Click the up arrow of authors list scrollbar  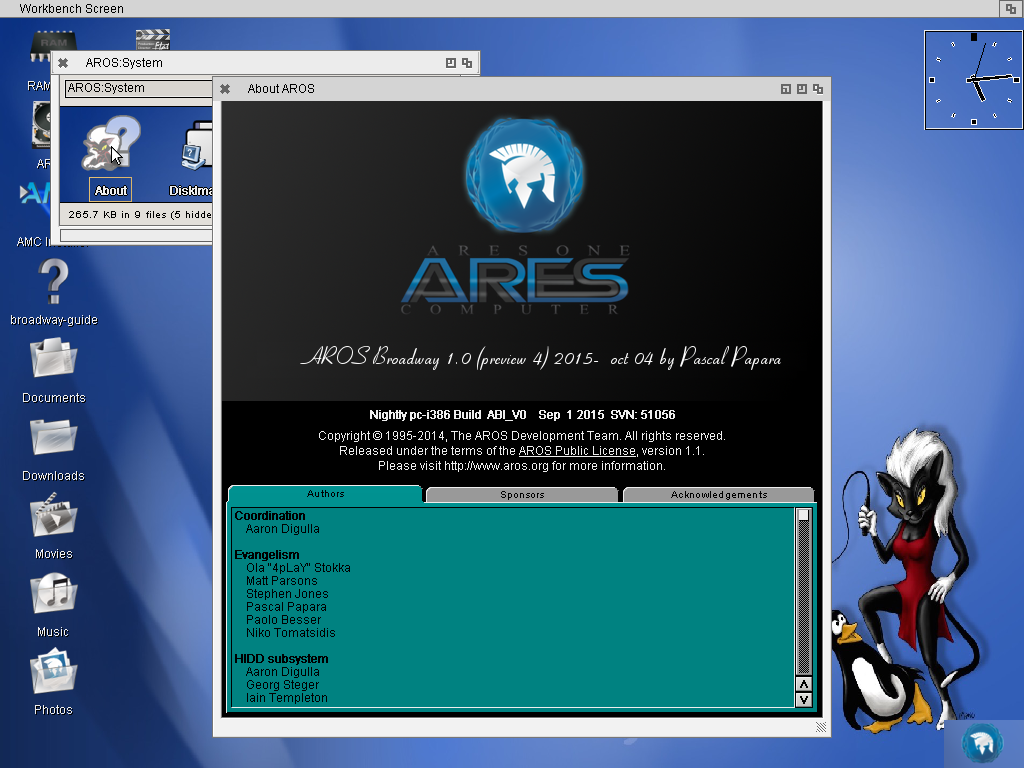(803, 685)
